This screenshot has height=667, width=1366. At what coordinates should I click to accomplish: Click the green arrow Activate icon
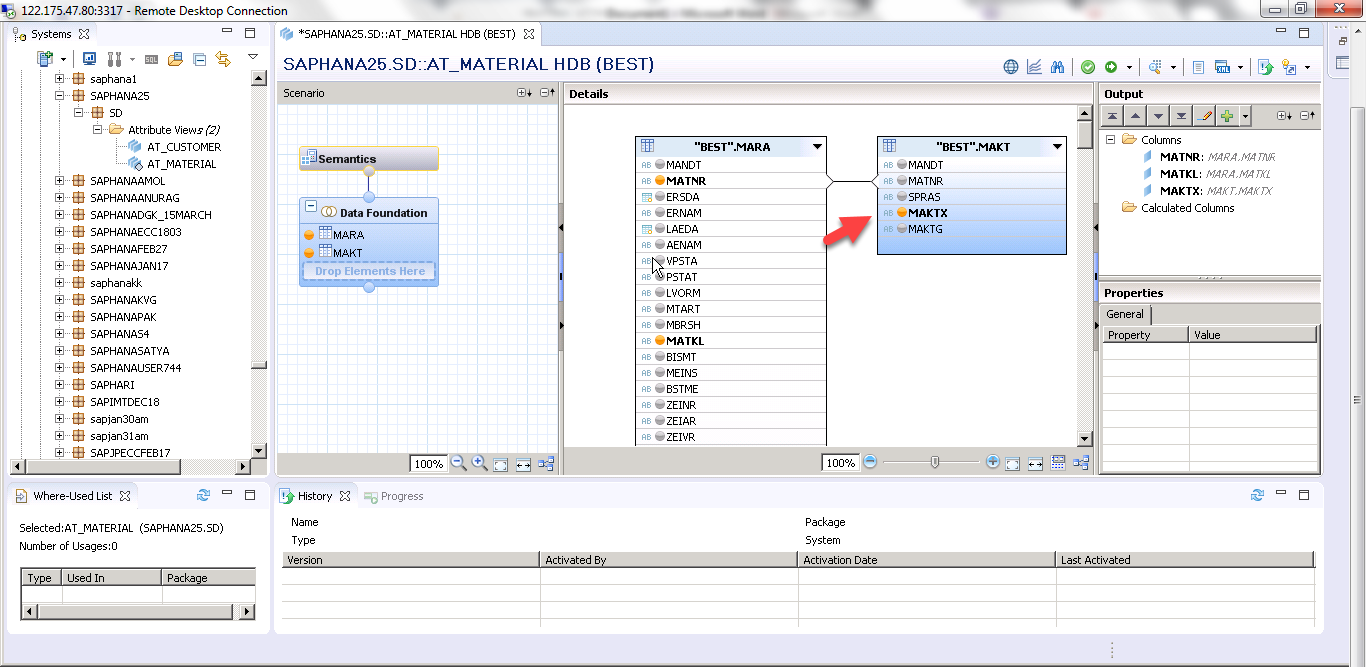coord(1111,67)
